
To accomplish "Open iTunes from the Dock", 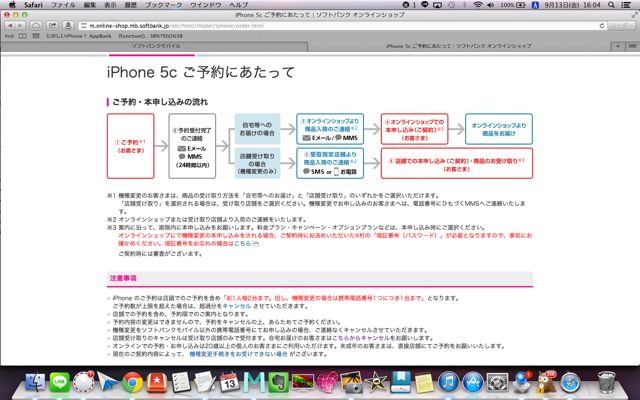I will coord(448,382).
